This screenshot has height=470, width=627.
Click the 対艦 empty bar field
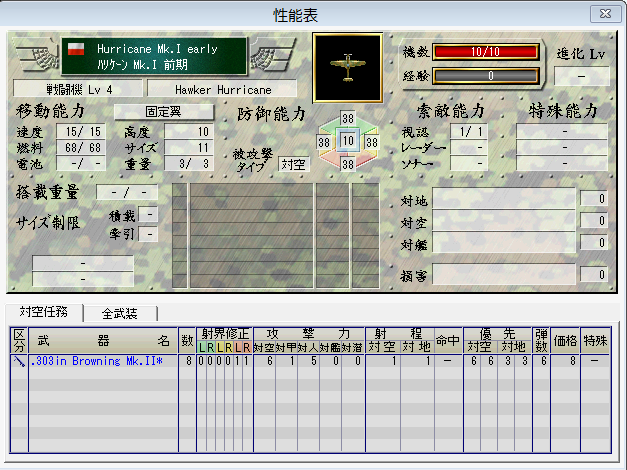[x=504, y=242]
